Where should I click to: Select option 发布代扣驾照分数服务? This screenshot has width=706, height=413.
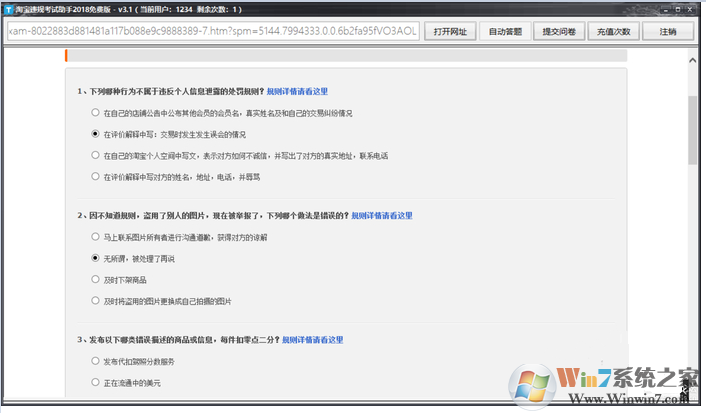(95, 361)
